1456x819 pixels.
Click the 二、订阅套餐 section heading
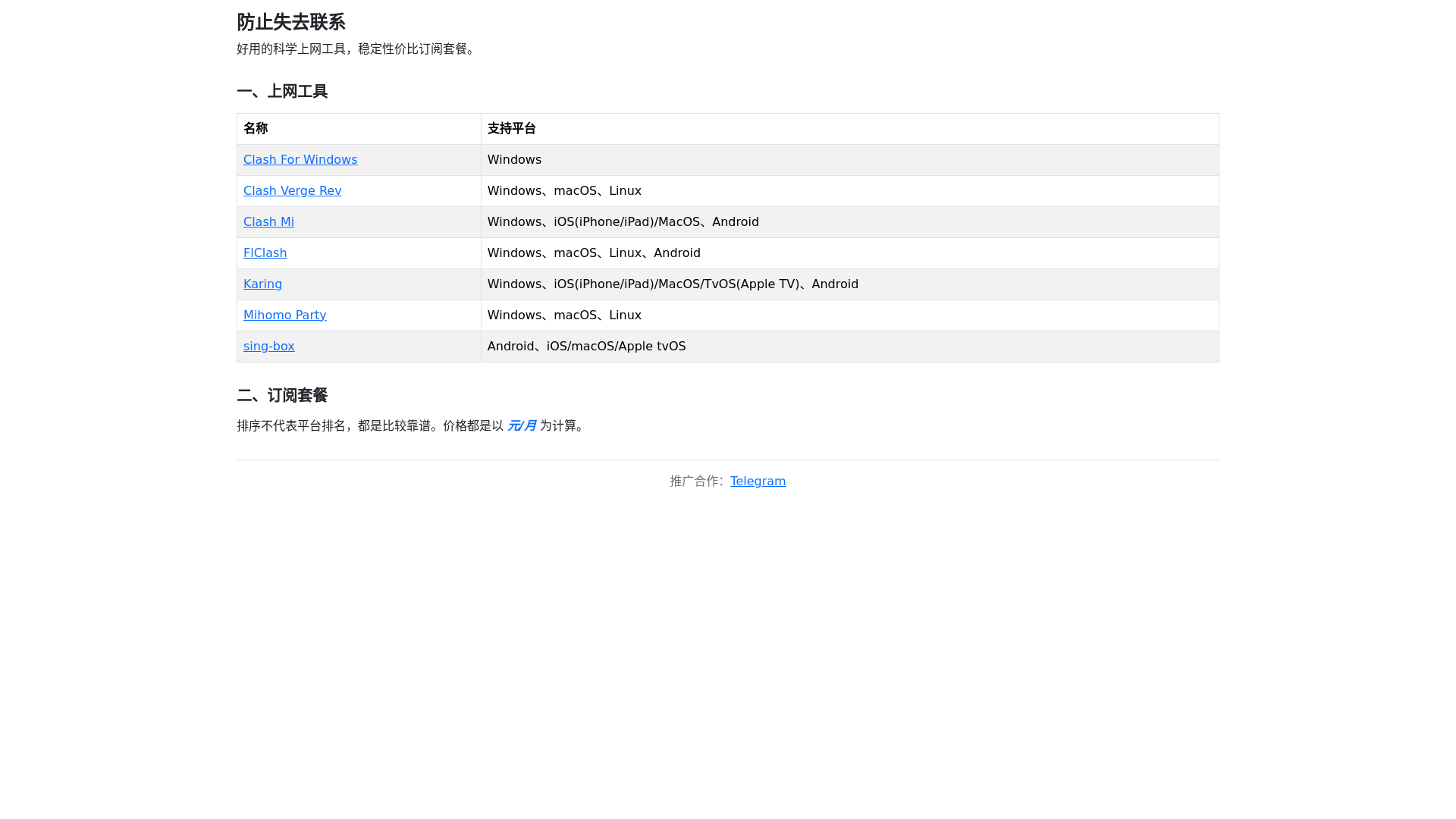click(282, 395)
